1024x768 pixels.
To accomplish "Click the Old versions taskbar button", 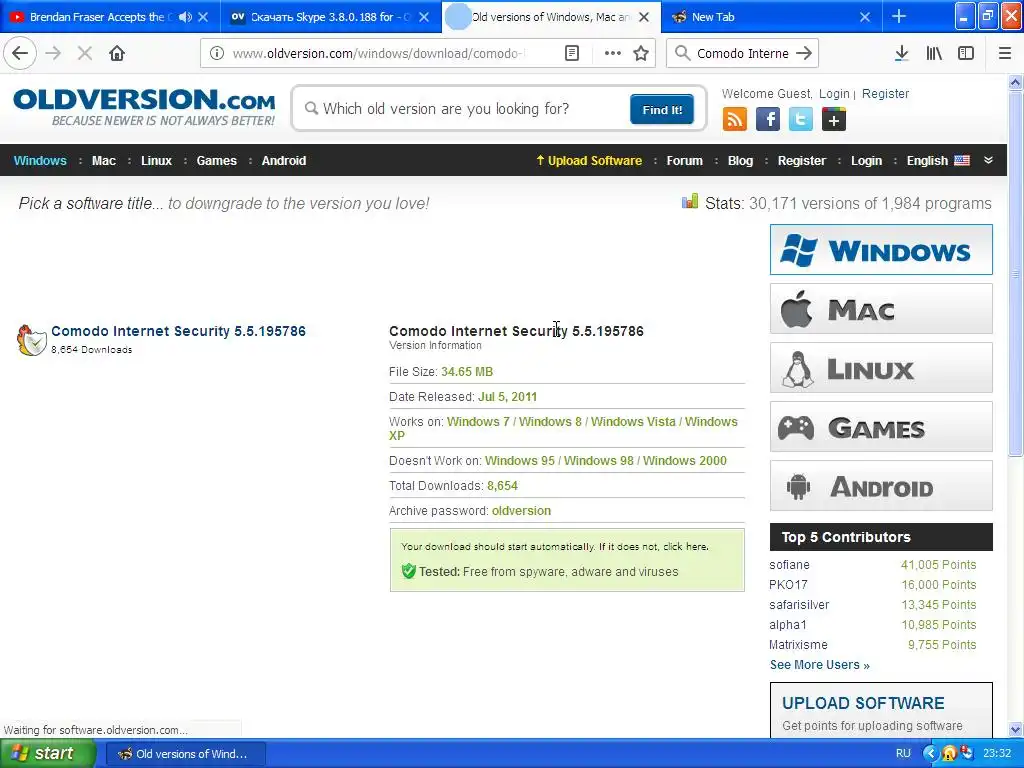I will 185,754.
